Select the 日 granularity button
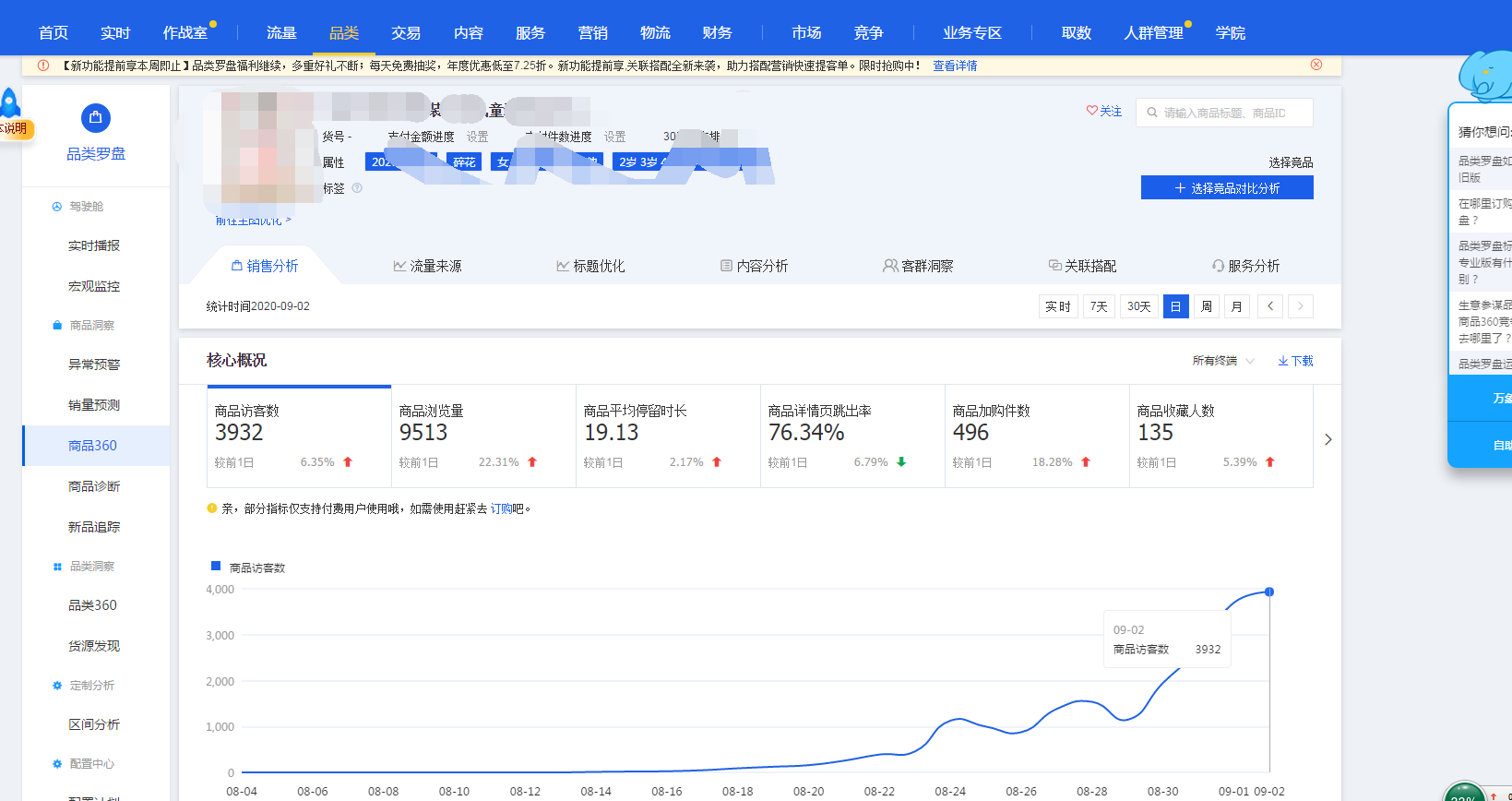Screen dimensions: 1512x801 point(1175,306)
